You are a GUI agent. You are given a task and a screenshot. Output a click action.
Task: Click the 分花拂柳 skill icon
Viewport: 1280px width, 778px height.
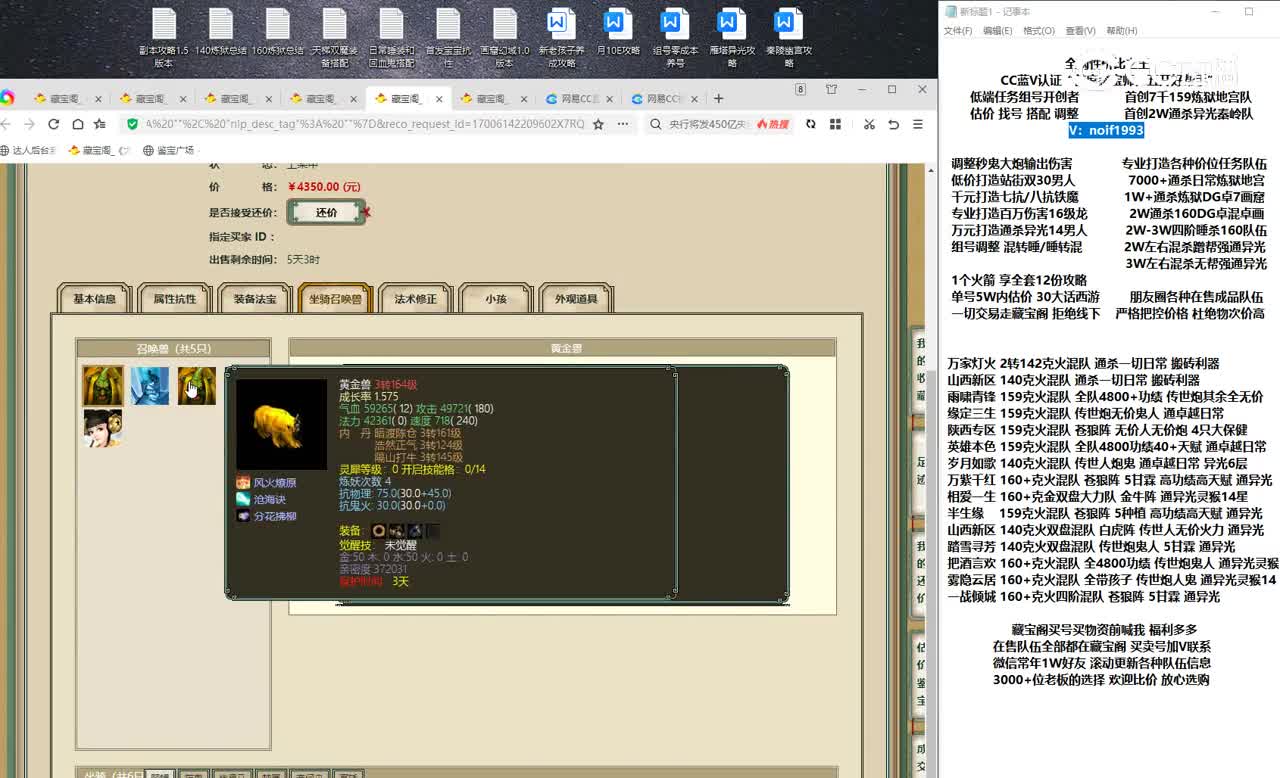pyautogui.click(x=243, y=516)
